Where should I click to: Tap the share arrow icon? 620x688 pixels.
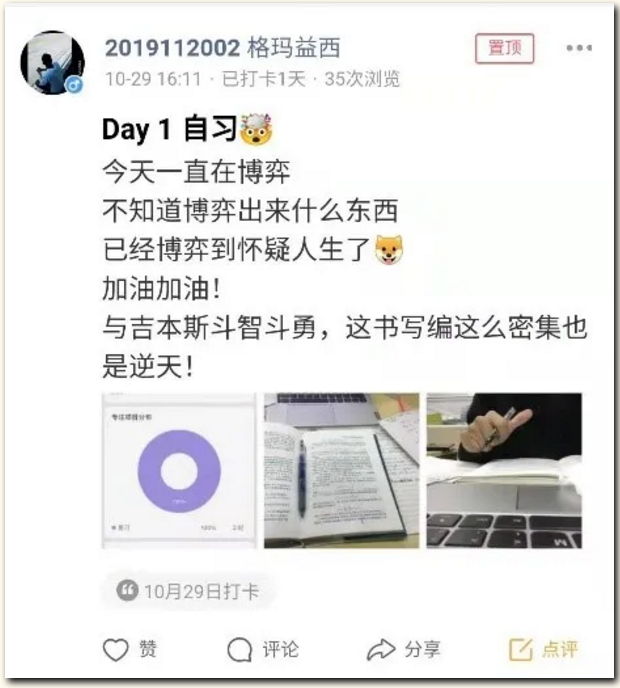click(380, 649)
